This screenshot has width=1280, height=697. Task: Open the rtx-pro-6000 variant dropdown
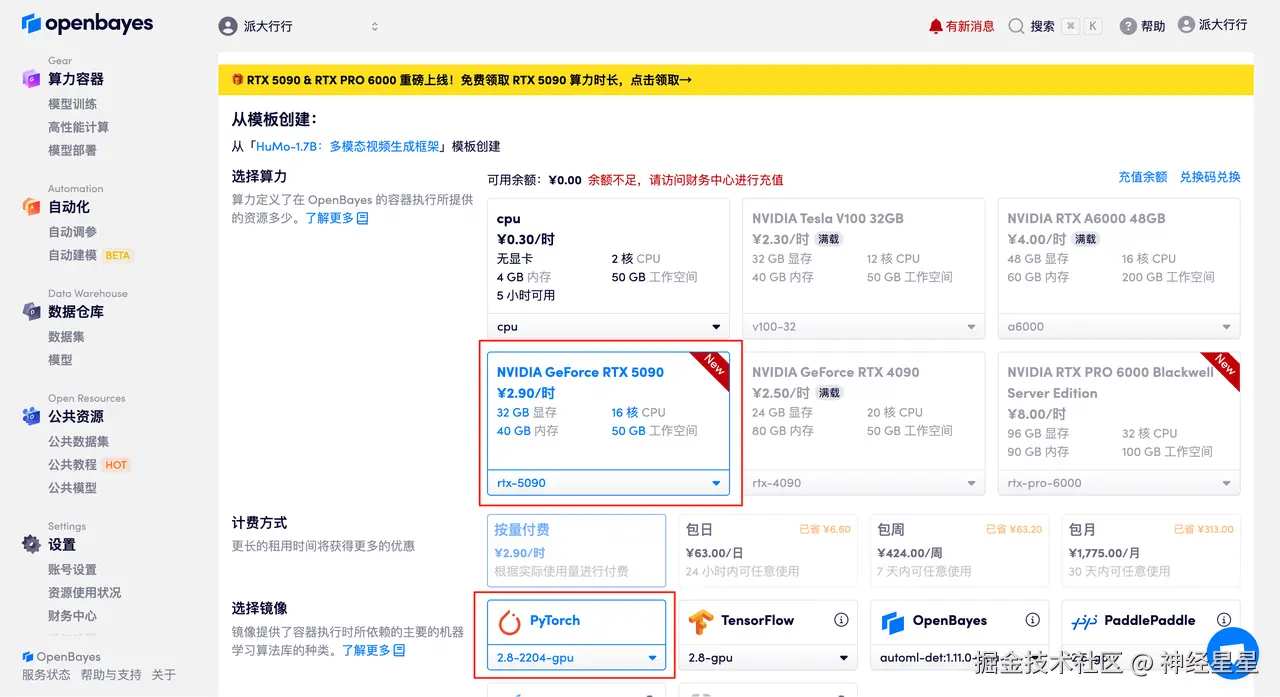(x=1119, y=483)
